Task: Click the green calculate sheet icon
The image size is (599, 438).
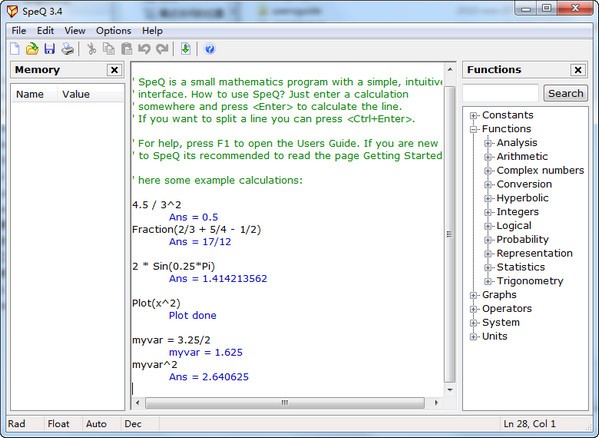Action: click(x=186, y=49)
